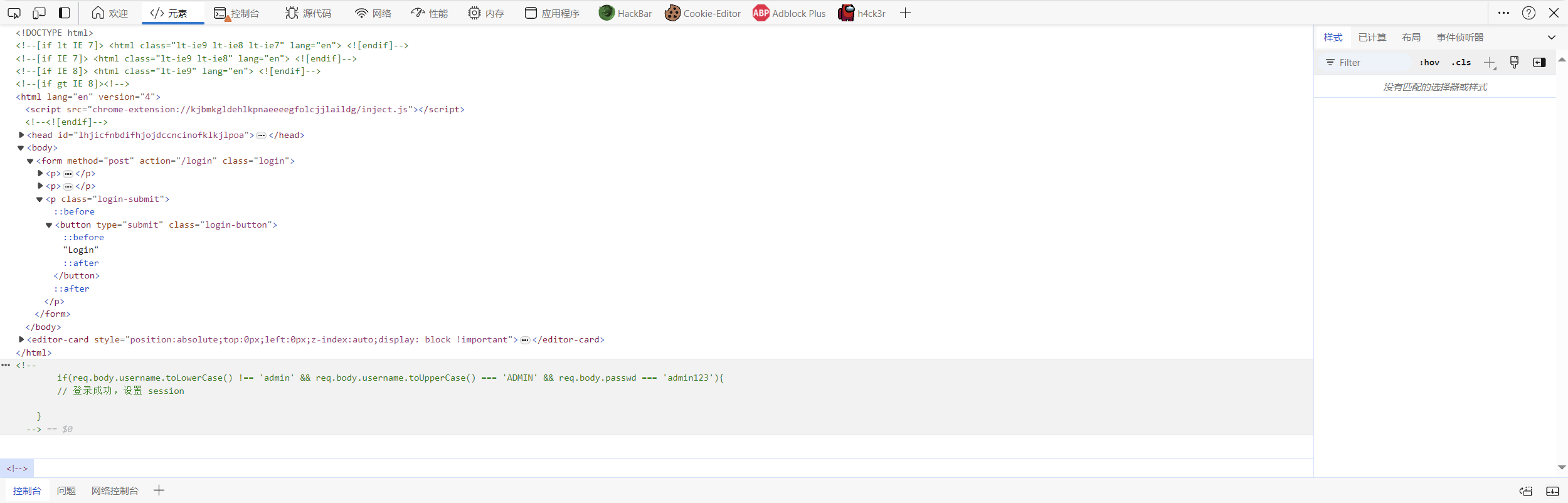Click the styles pane scrollbar down arrow

(1562, 467)
